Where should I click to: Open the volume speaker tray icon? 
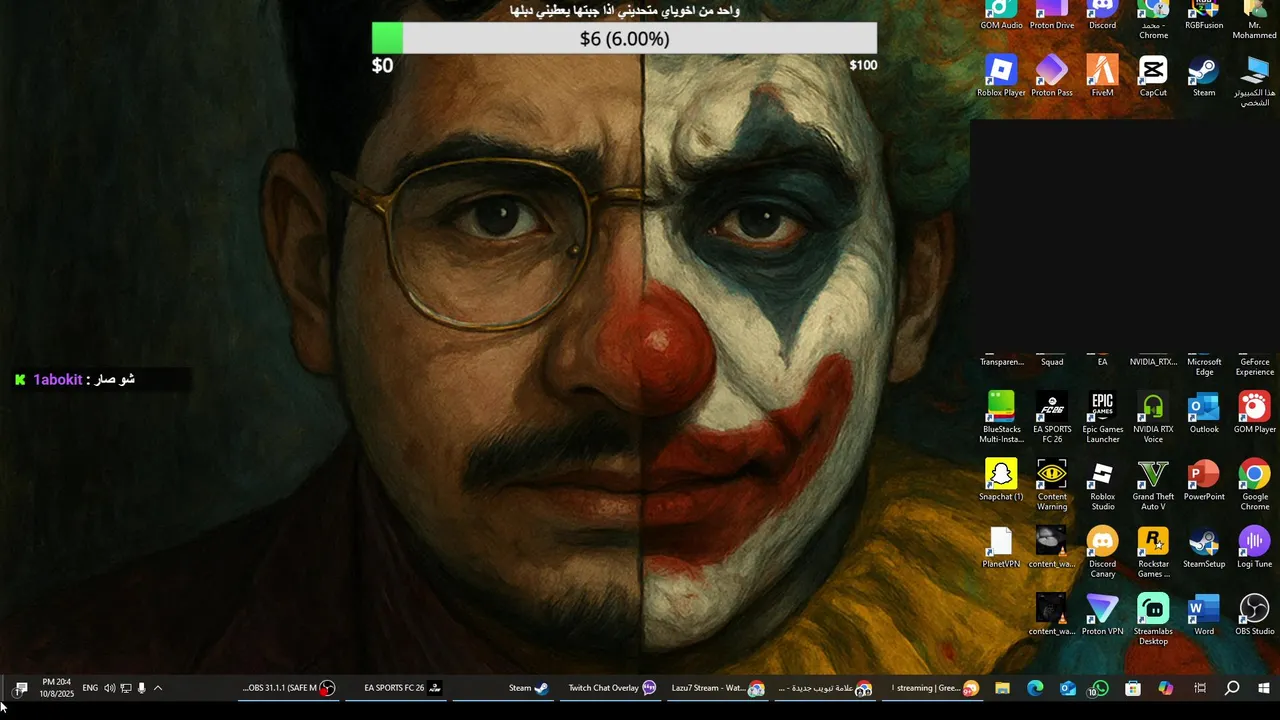110,688
